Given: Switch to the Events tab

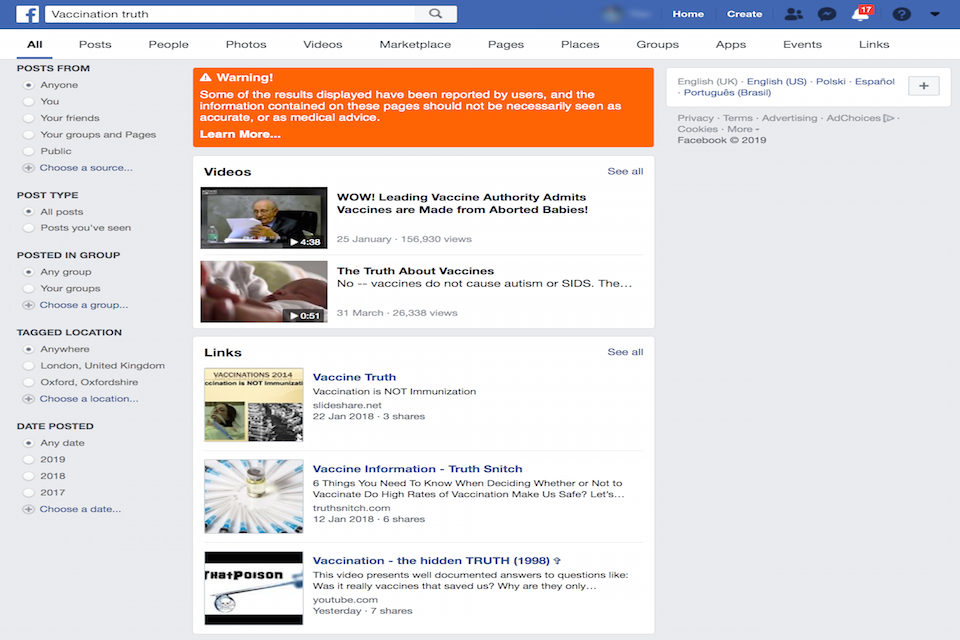Looking at the screenshot, I should click(x=802, y=44).
